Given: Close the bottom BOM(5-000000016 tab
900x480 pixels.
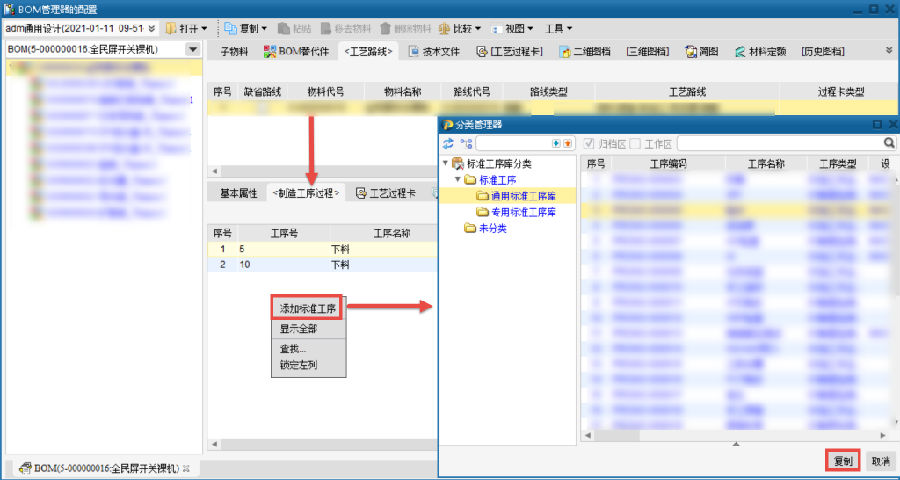Looking at the screenshot, I should click(186, 467).
